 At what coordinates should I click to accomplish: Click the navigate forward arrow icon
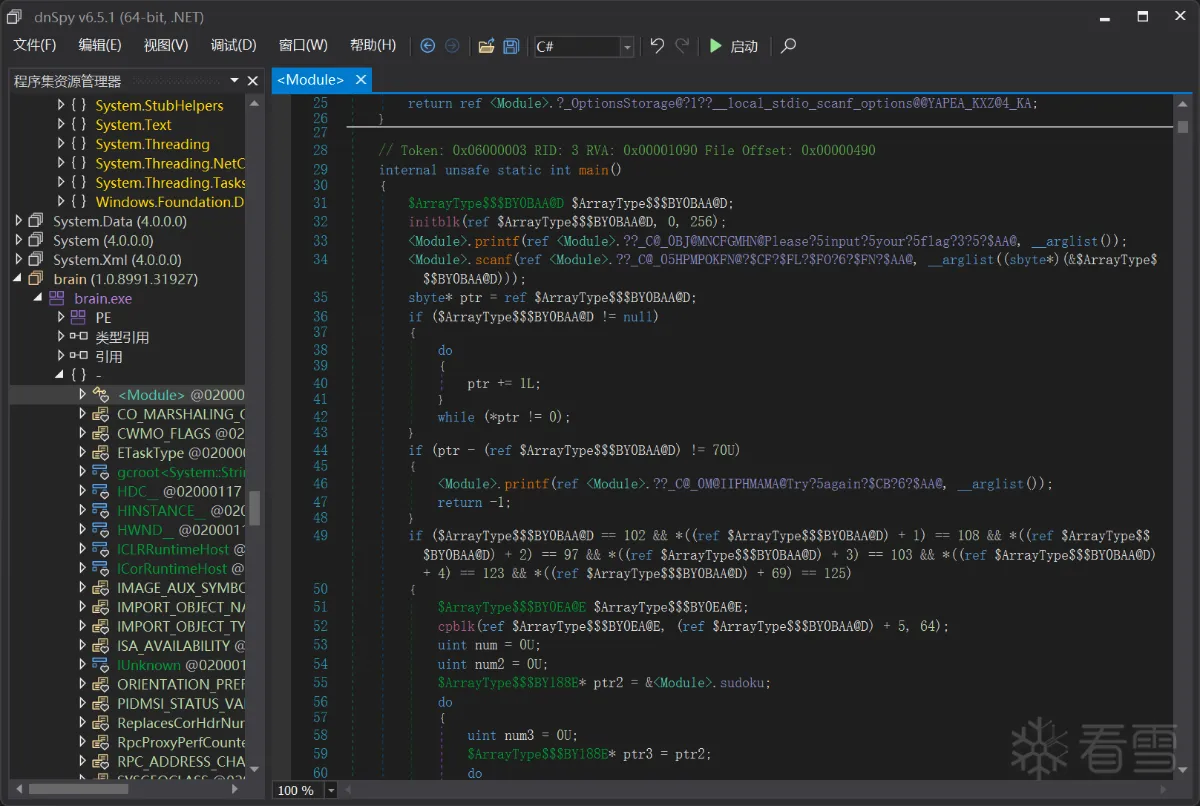click(x=452, y=46)
